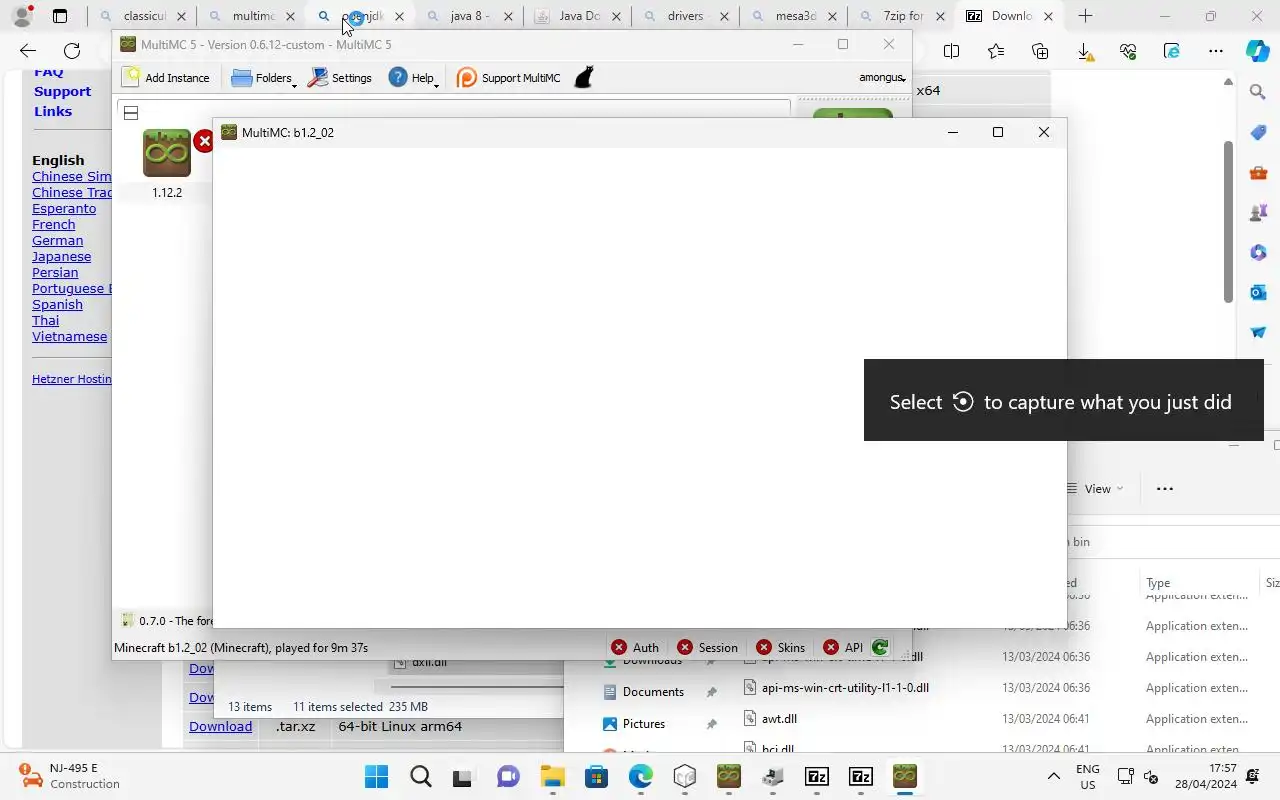Open the Outlook icon in Edge sidebar
The height and width of the screenshot is (800, 1280).
(x=1258, y=292)
